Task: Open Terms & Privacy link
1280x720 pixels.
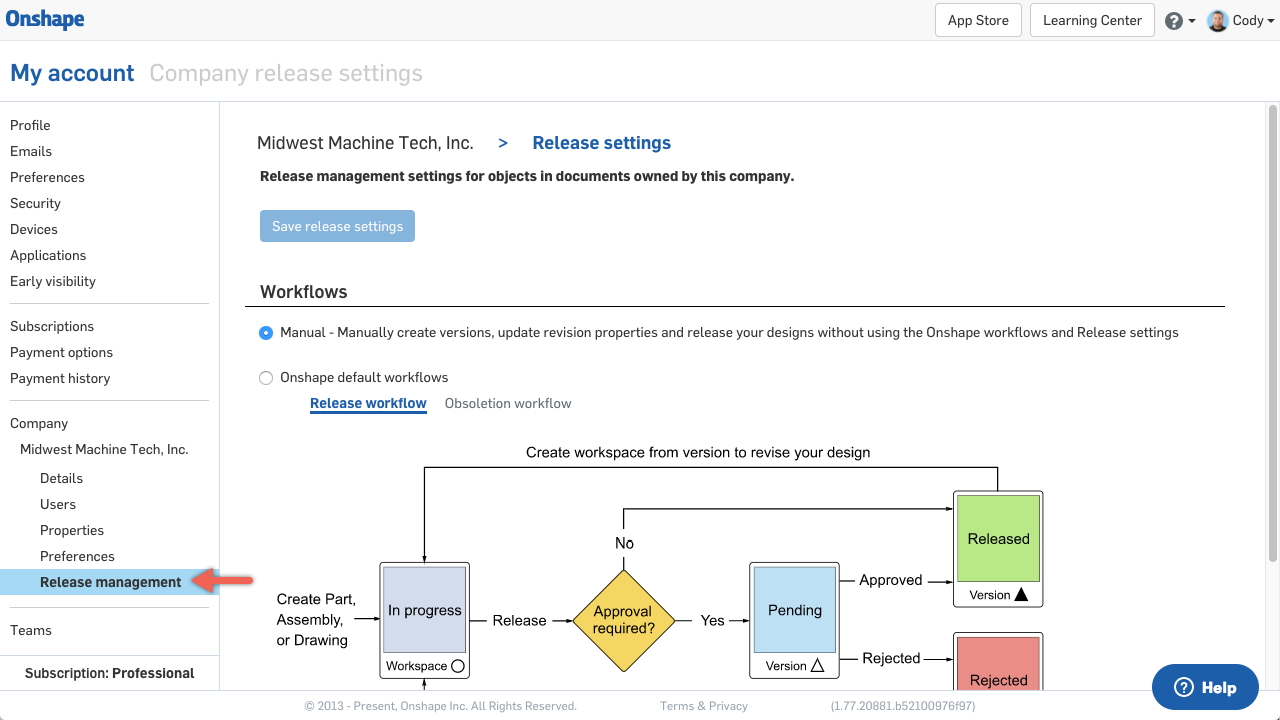Action: pyautogui.click(x=704, y=706)
